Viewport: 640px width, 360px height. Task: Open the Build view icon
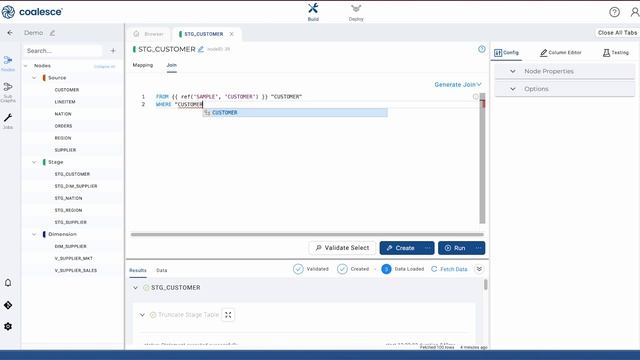(x=313, y=12)
